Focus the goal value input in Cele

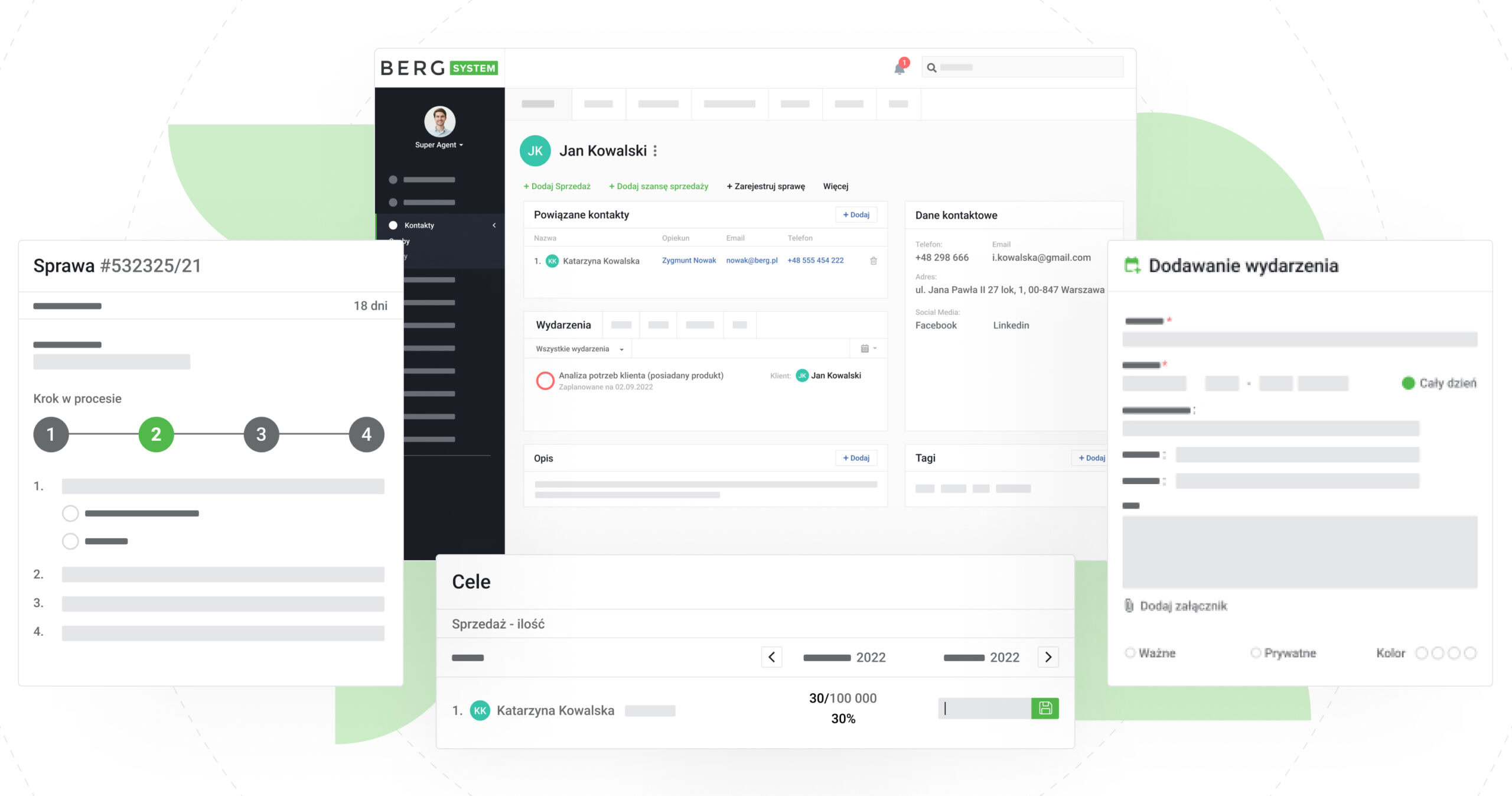tap(985, 708)
